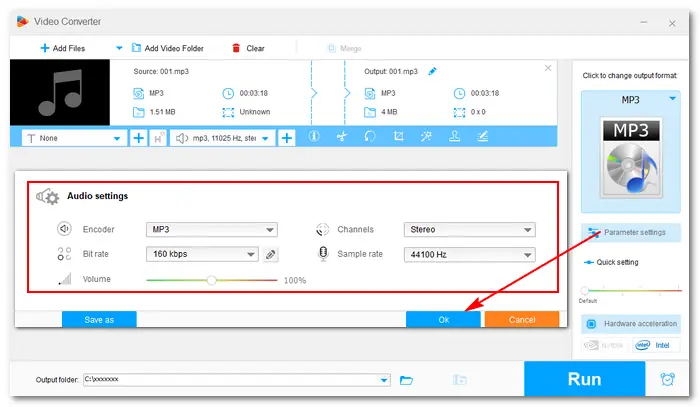700x407 pixels.
Task: Click Save as button
Action: point(99,320)
